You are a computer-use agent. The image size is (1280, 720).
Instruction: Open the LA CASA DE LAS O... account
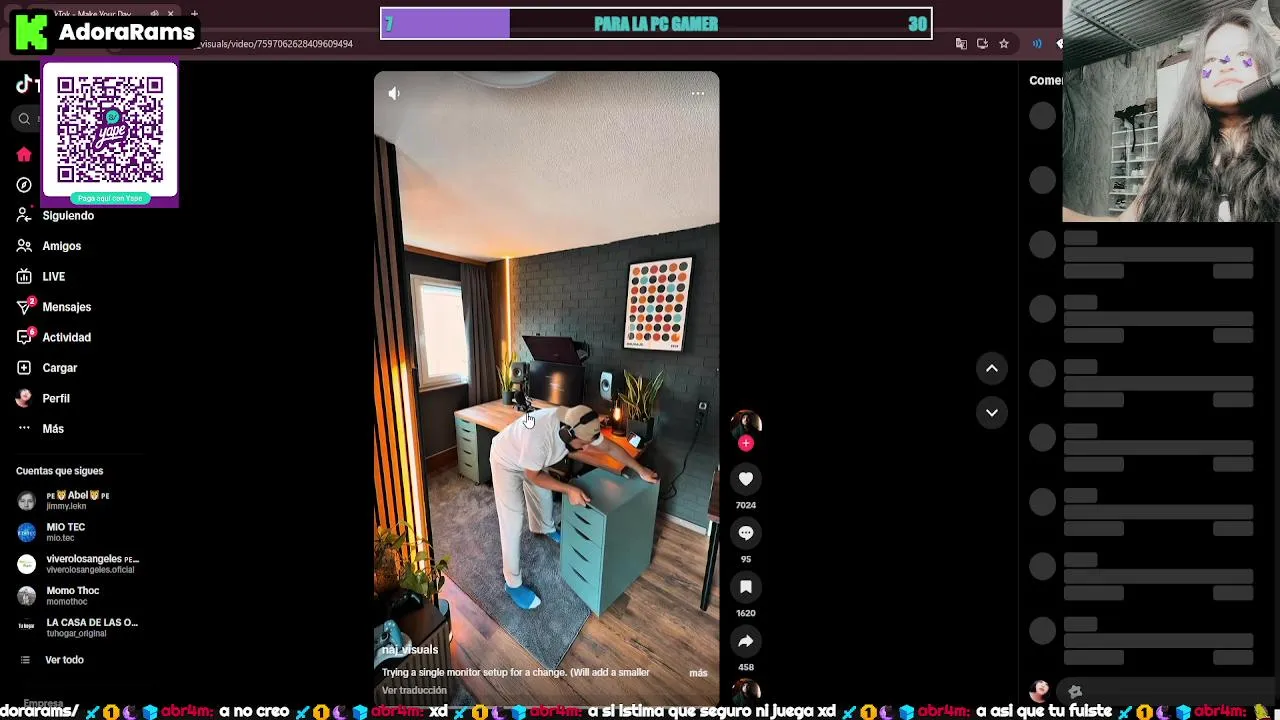coord(80,627)
